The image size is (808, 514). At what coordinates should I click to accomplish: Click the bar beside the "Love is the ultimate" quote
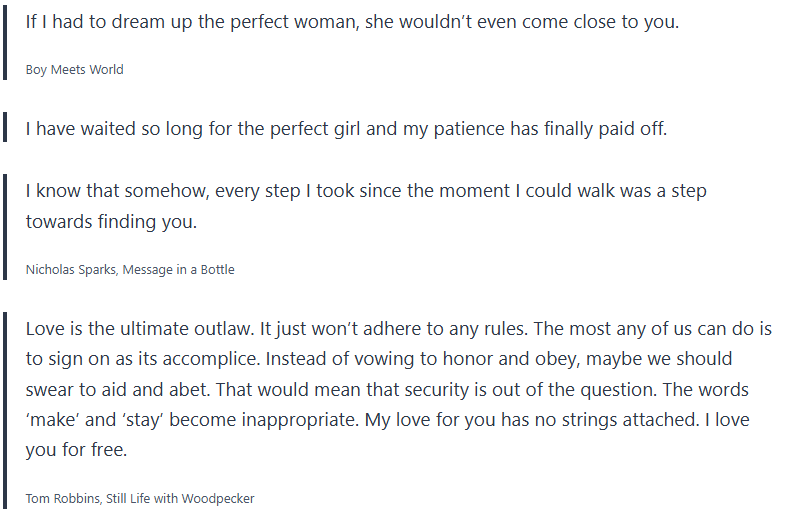click(5, 411)
